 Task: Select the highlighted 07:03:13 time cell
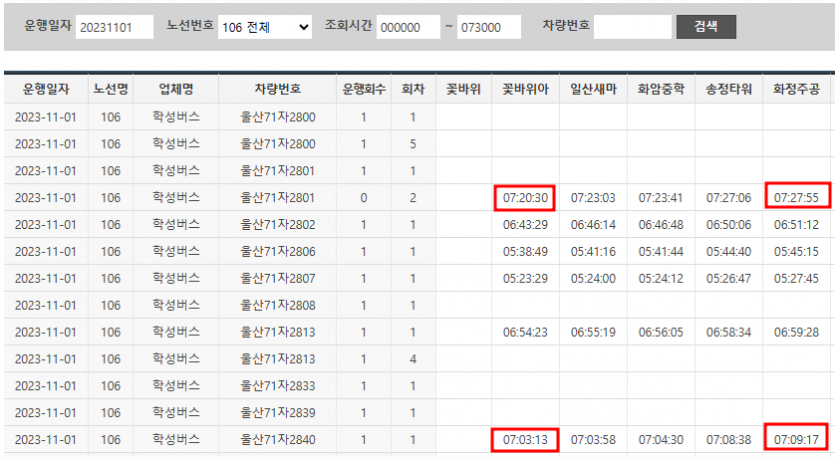[x=524, y=438]
